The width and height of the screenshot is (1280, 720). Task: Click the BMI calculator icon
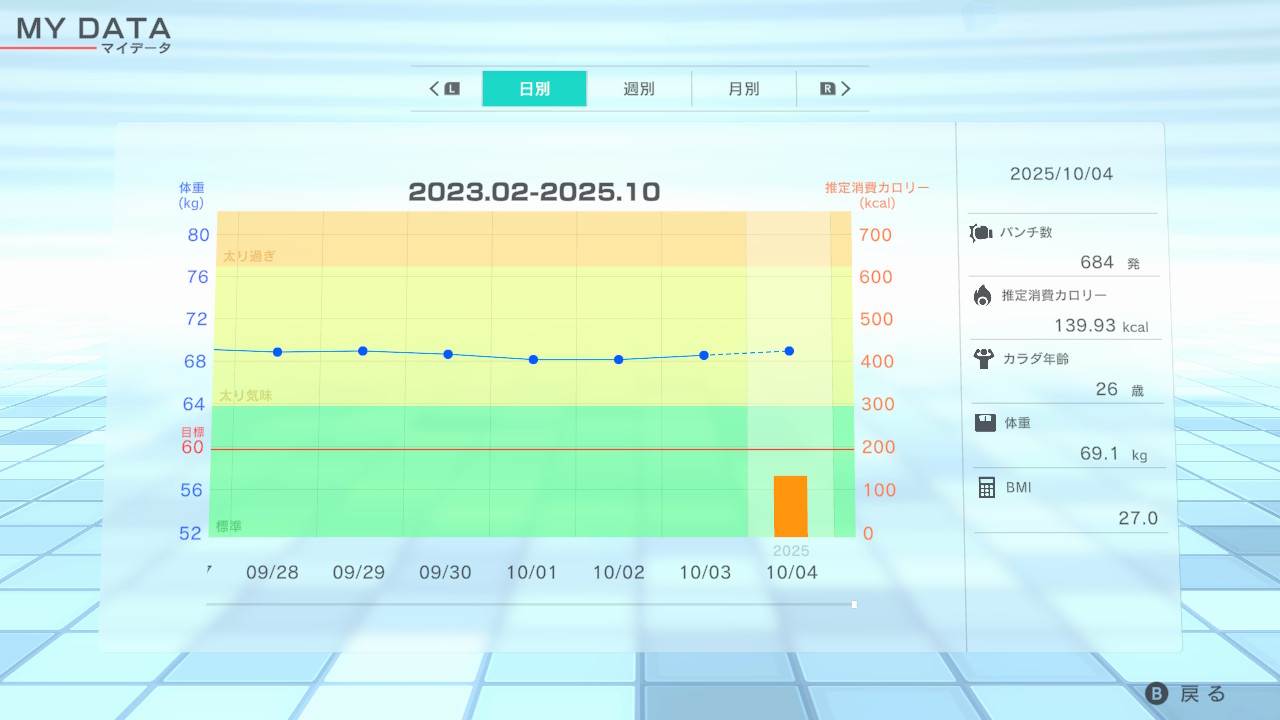pos(987,487)
